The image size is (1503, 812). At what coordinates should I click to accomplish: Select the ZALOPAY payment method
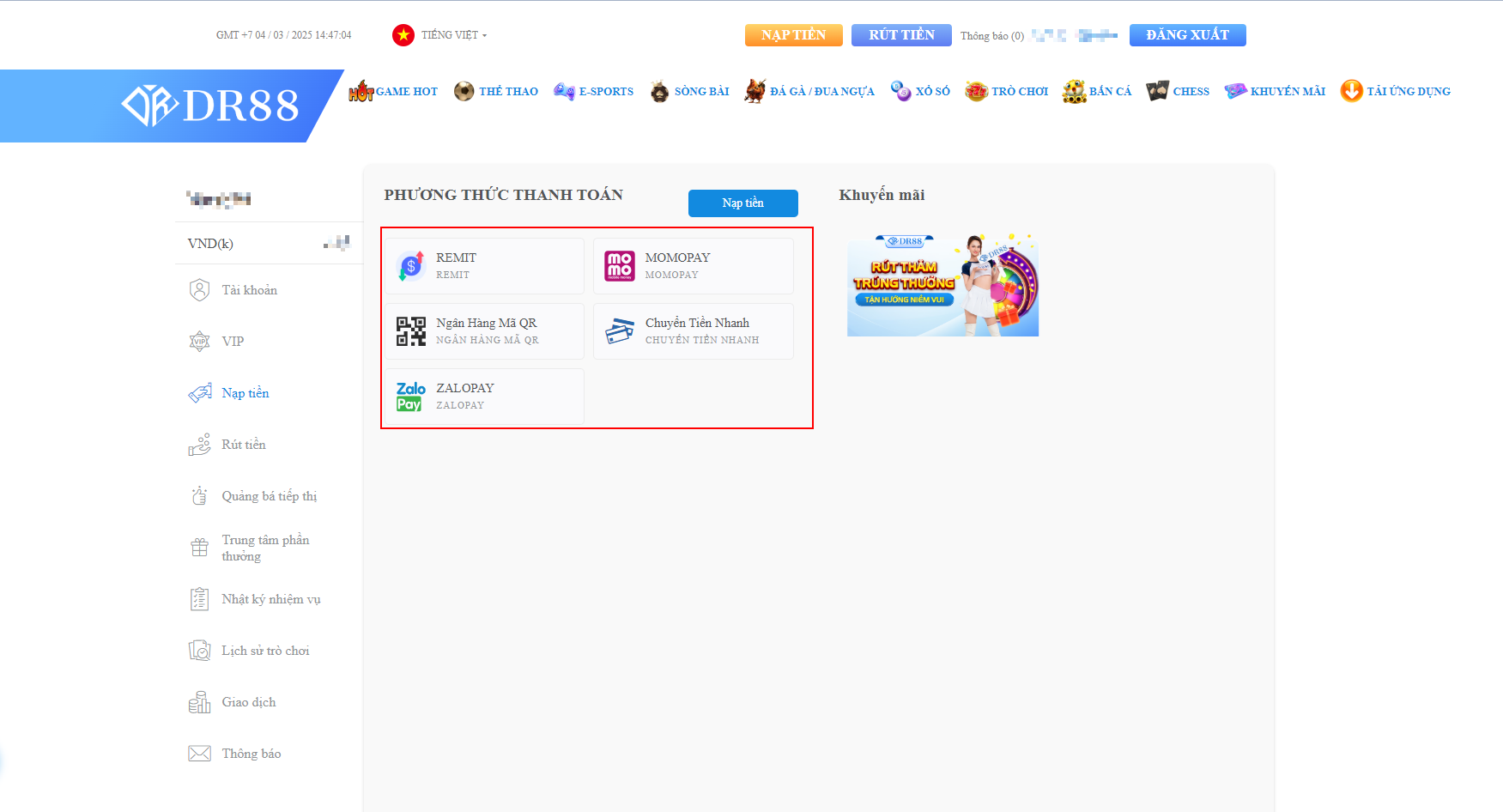(x=485, y=397)
